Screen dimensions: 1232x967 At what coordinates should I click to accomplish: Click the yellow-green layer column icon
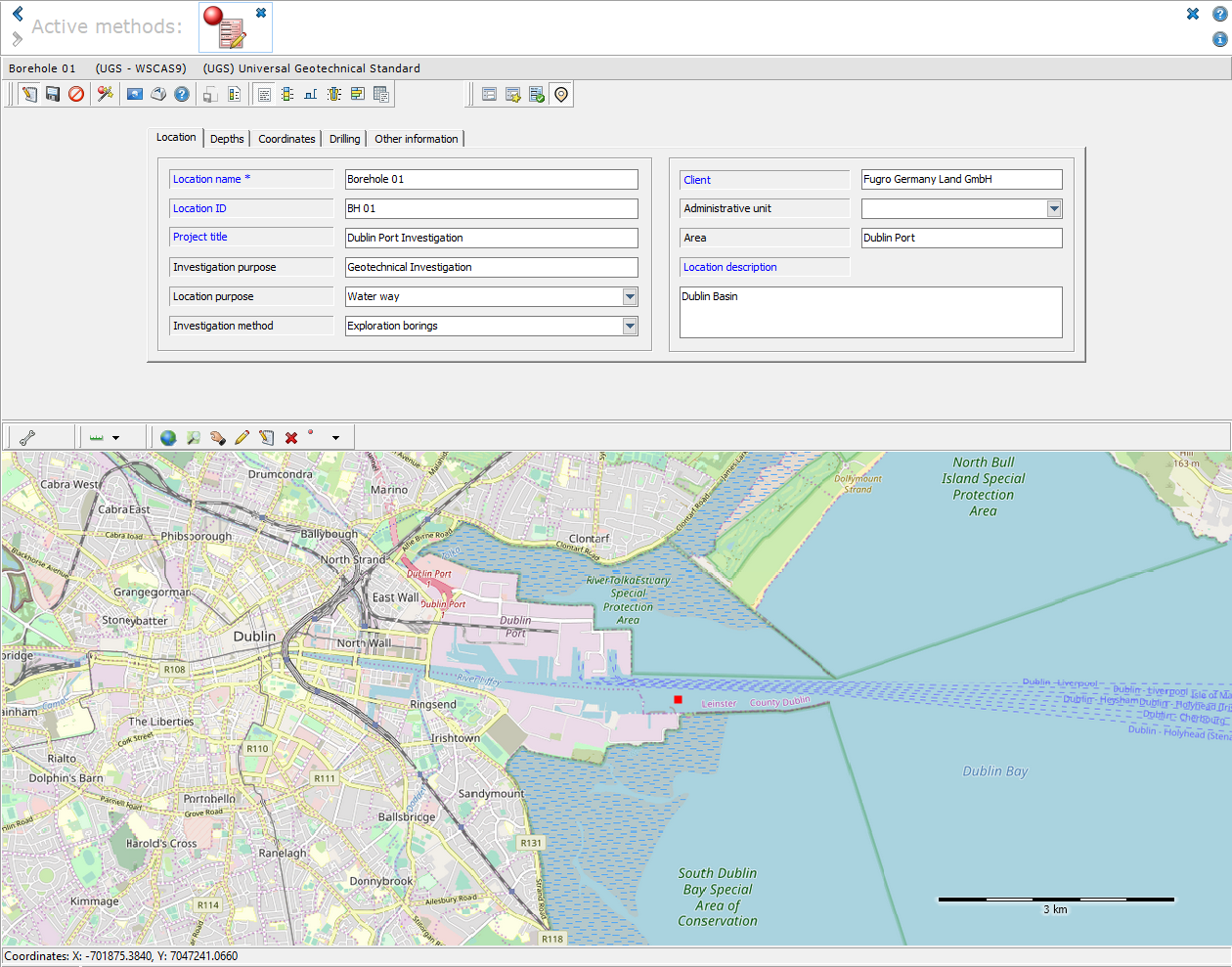[x=287, y=94]
